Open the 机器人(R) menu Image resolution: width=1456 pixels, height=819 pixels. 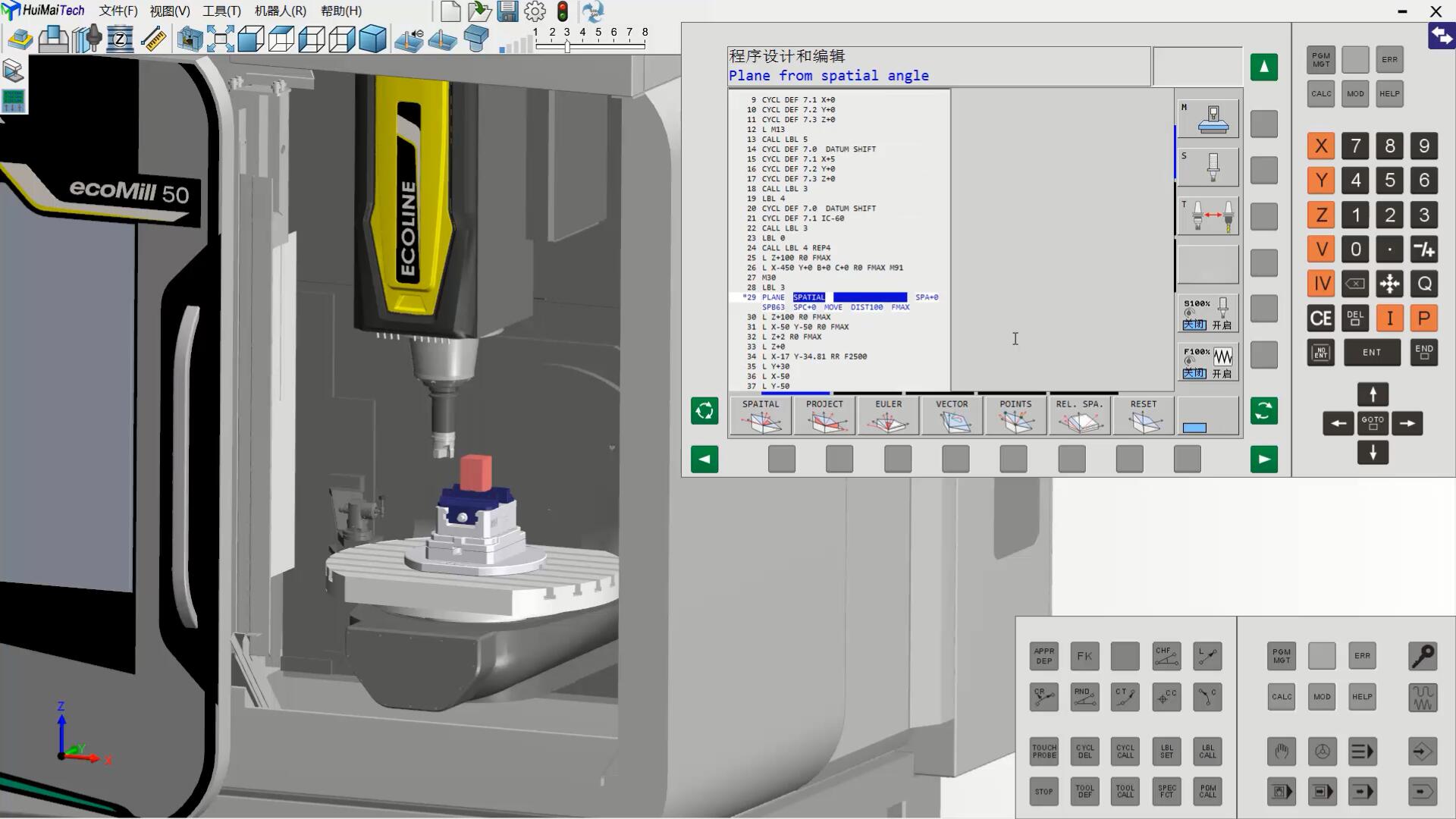tap(281, 11)
